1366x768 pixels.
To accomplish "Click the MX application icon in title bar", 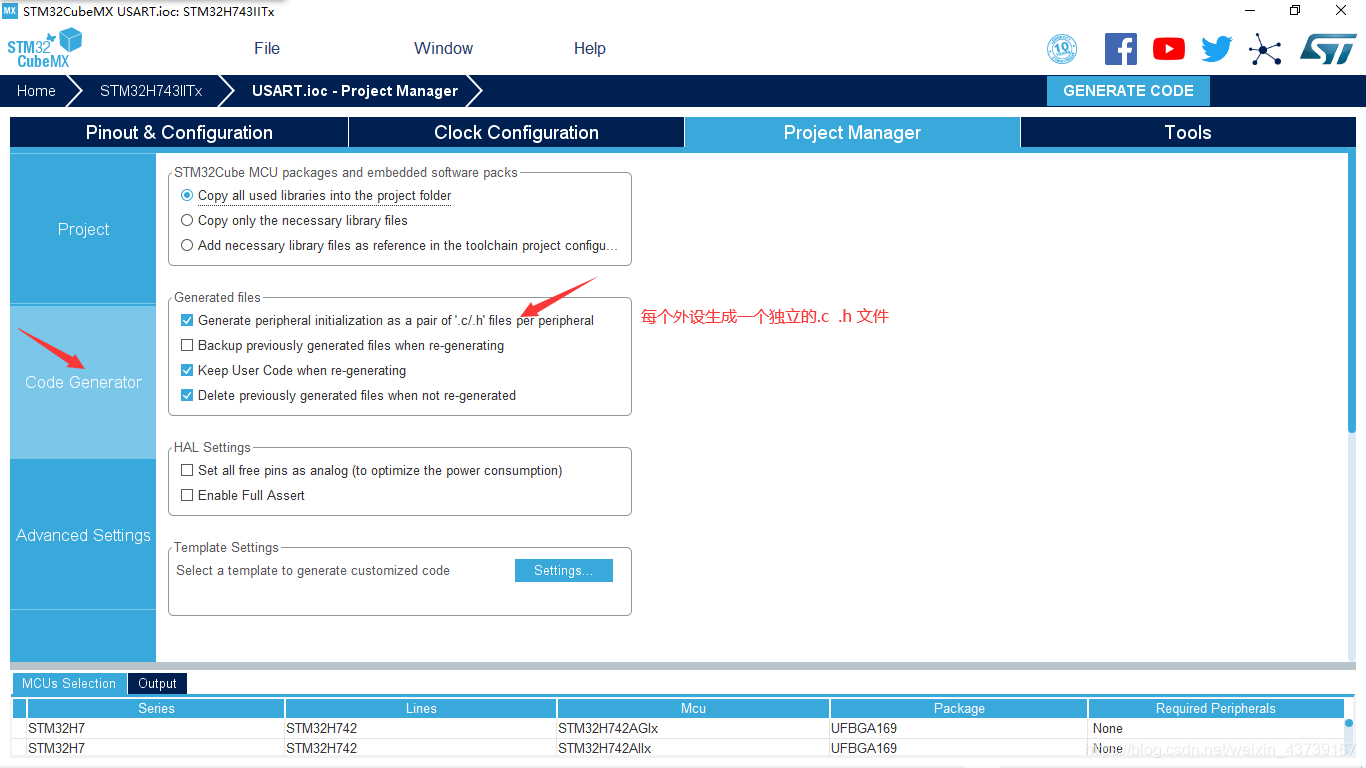I will point(10,11).
